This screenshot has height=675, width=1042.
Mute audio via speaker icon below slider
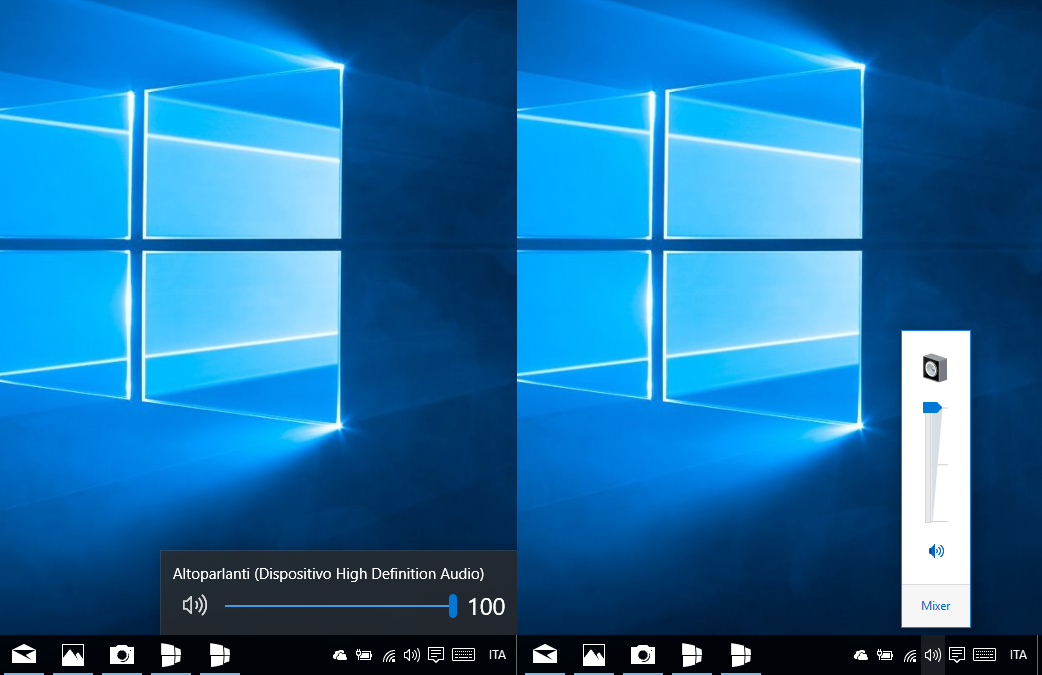(935, 551)
